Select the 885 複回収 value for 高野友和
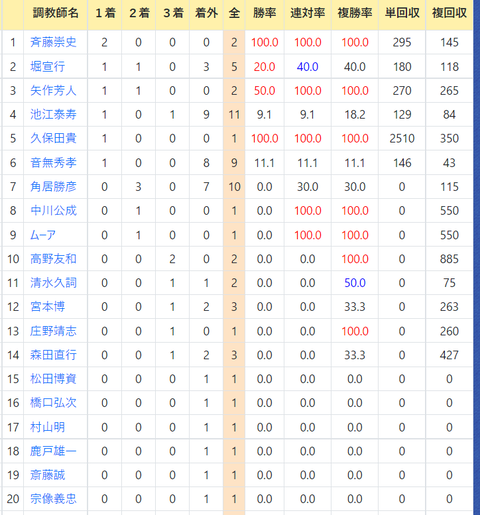 point(449,259)
